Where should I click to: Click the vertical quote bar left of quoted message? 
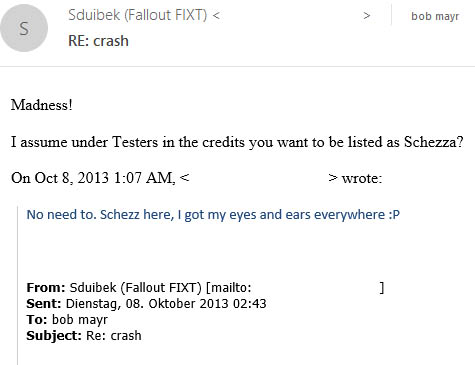pos(18,285)
